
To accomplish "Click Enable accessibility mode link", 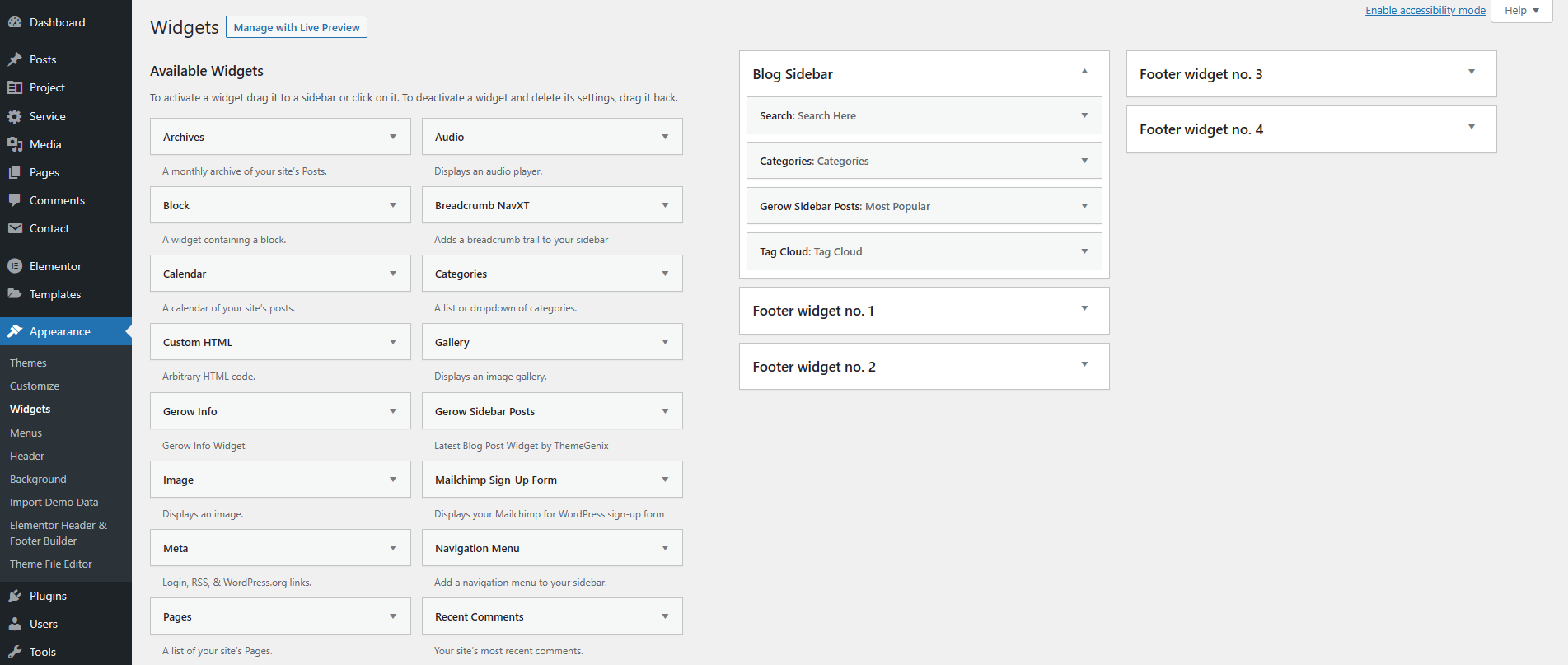I will (1425, 11).
